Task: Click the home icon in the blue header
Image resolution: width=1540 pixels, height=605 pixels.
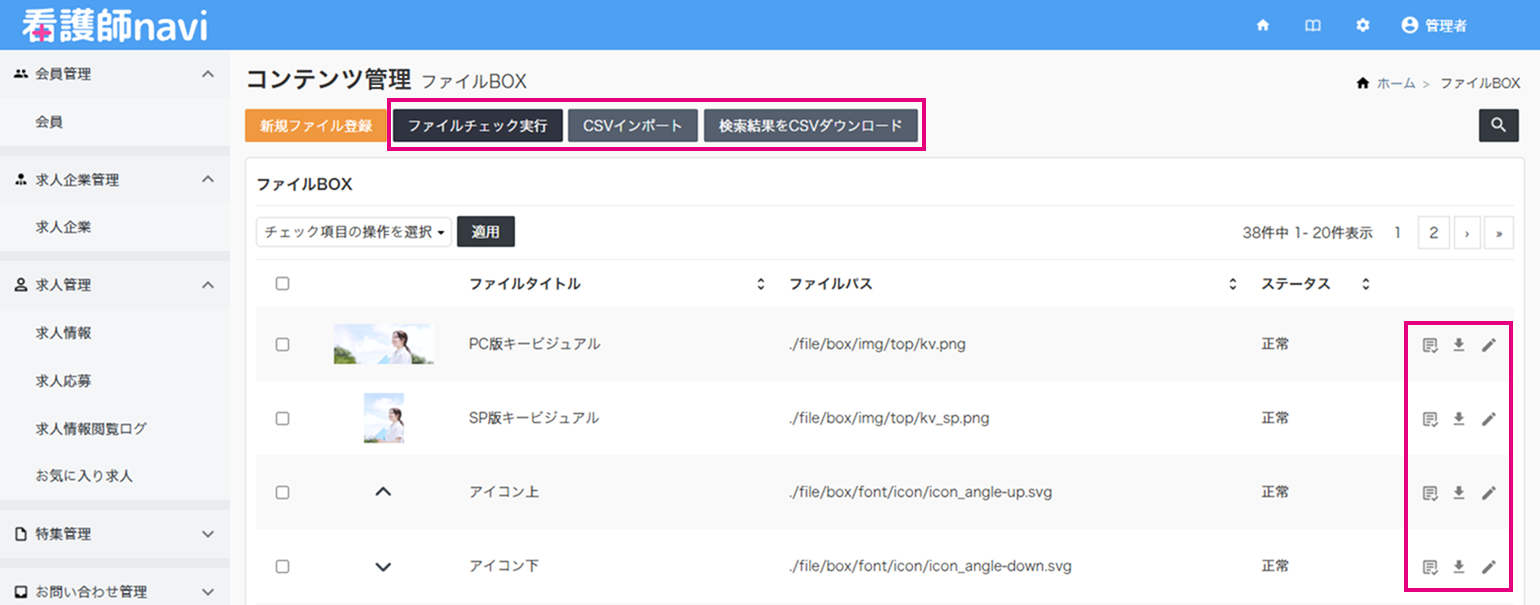Action: click(1263, 26)
